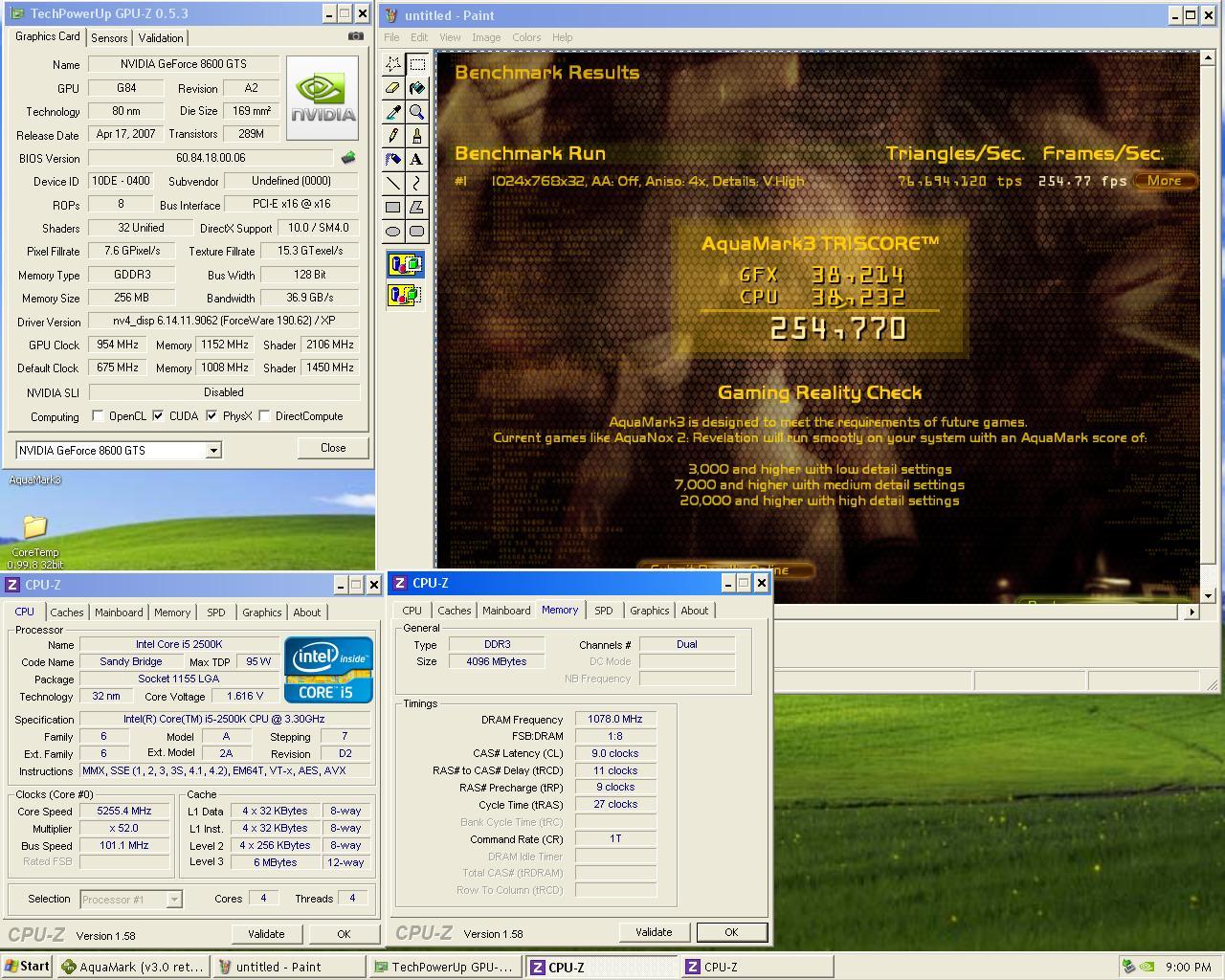Open the Image menu in Paint

pyautogui.click(x=486, y=37)
